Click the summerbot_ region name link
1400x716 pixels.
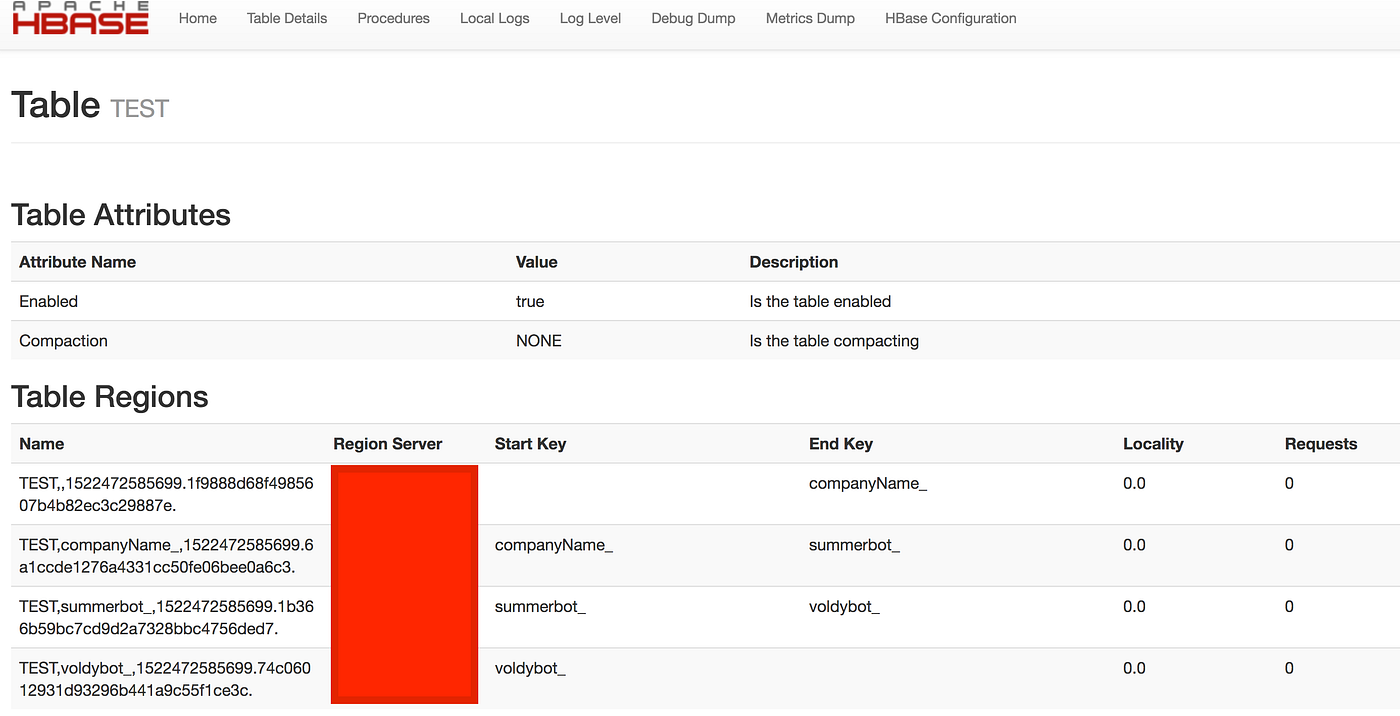click(x=165, y=617)
